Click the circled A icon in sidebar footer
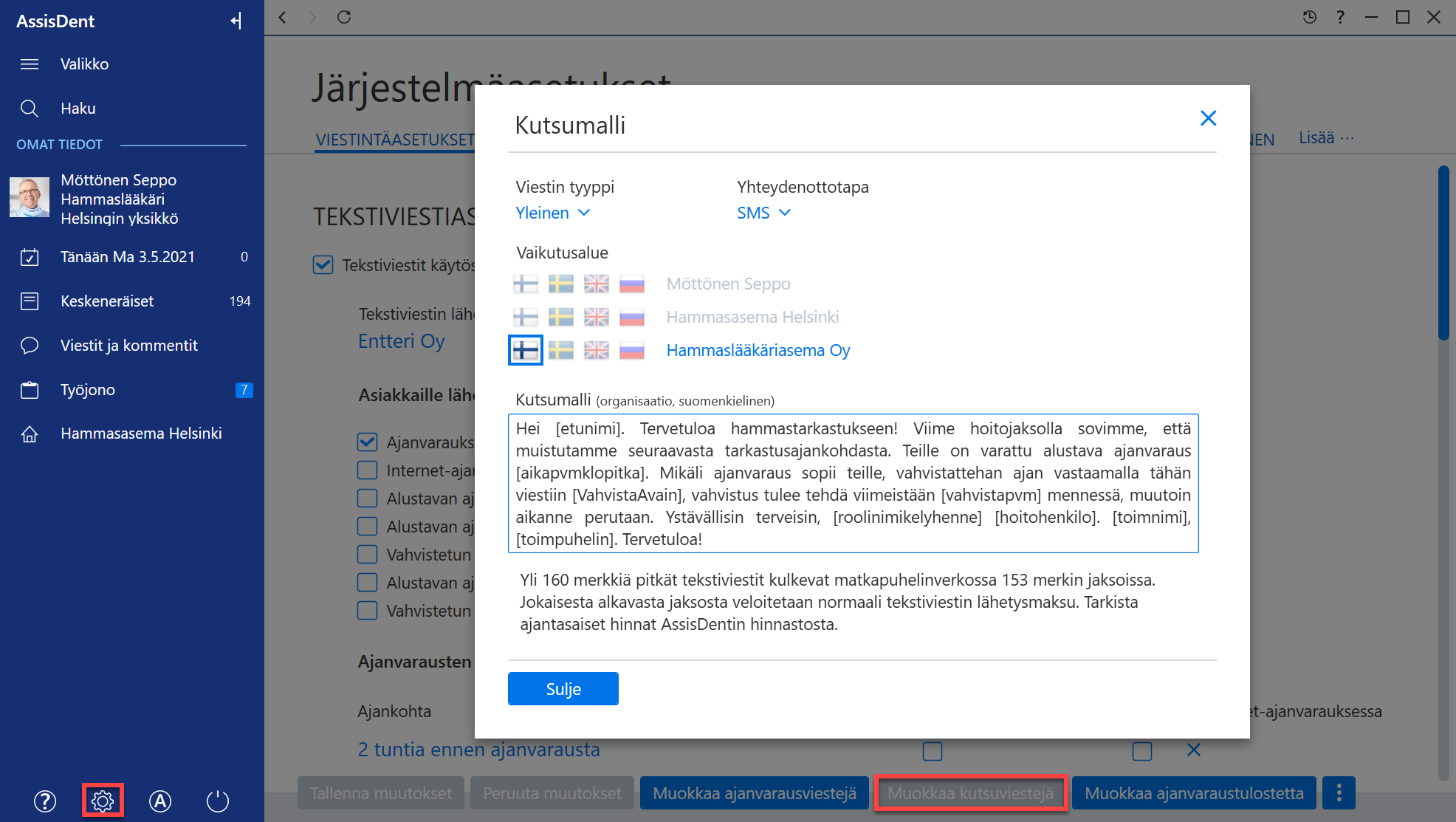 [160, 801]
